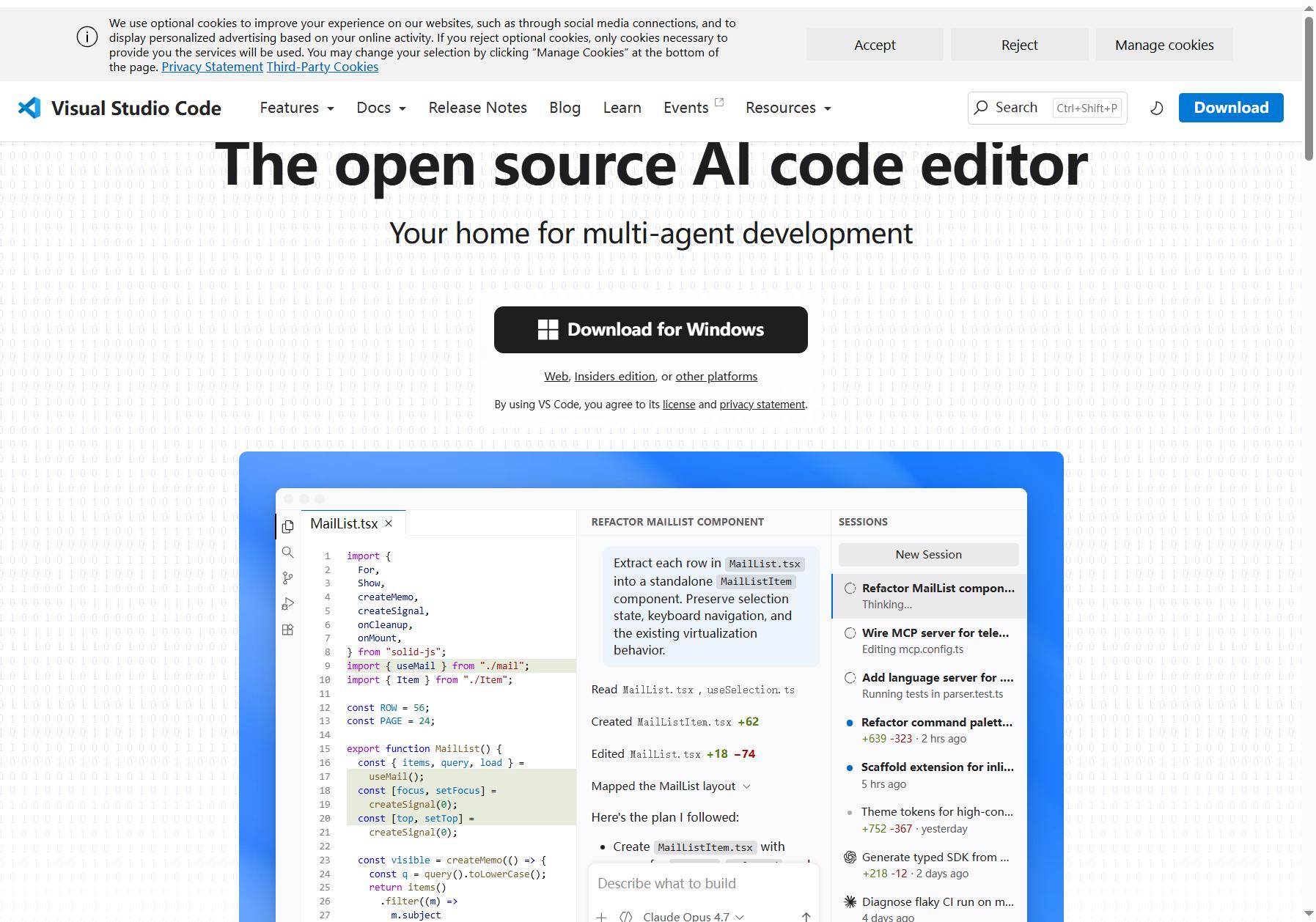The width and height of the screenshot is (1316, 922).
Task: Click New Session button
Action: [x=929, y=555]
